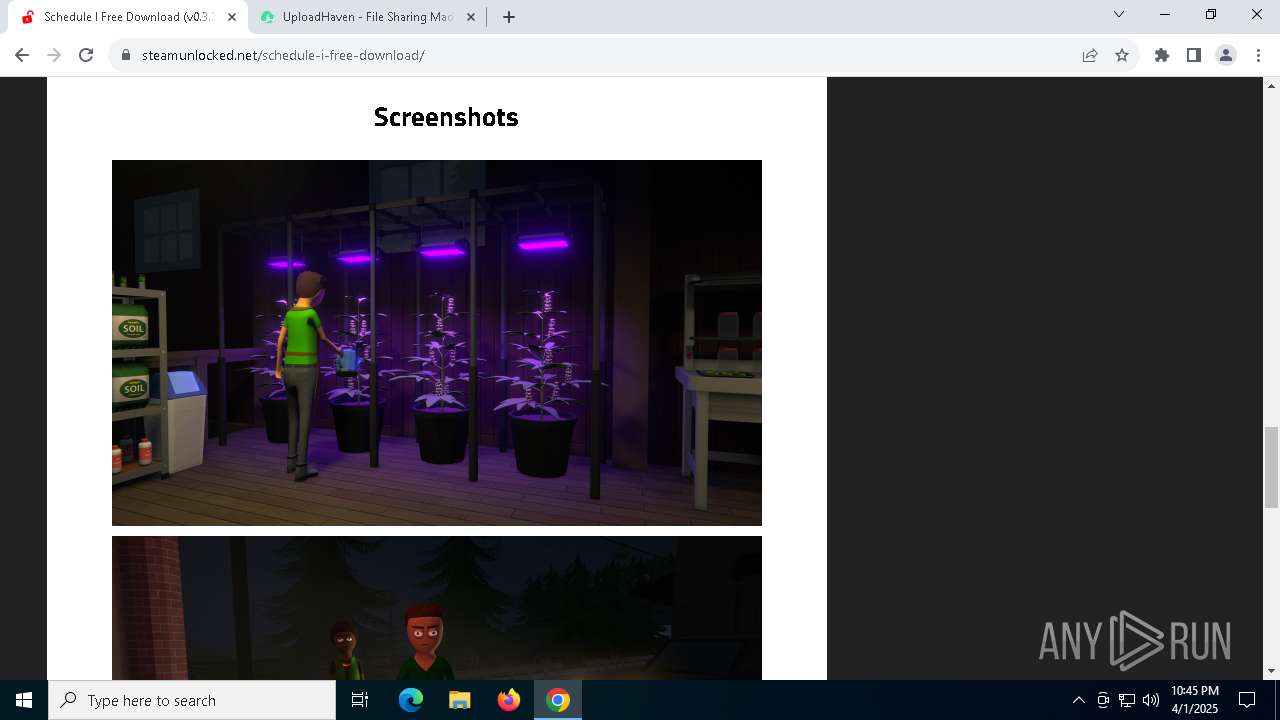Open the Extensions puzzle icon
This screenshot has height=720, width=1280.
pos(1162,55)
